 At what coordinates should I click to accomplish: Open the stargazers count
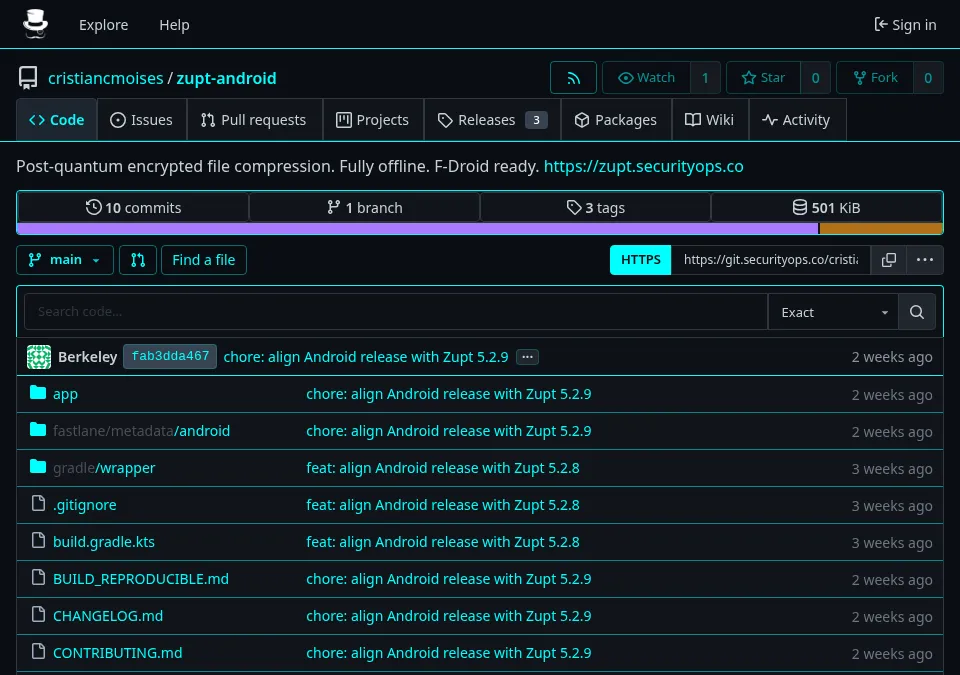click(x=816, y=78)
